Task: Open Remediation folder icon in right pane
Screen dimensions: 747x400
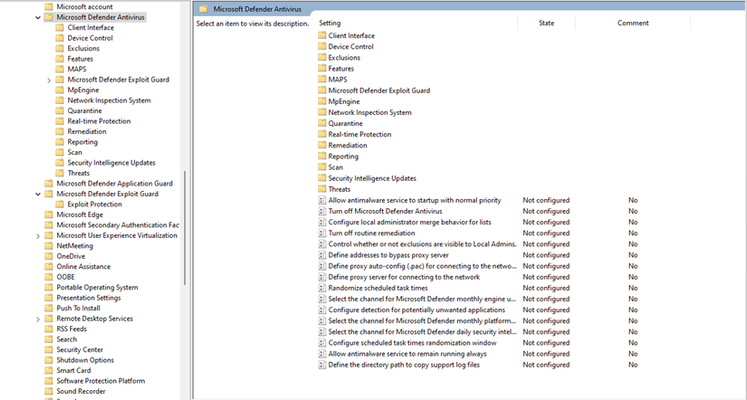Action: [x=322, y=145]
